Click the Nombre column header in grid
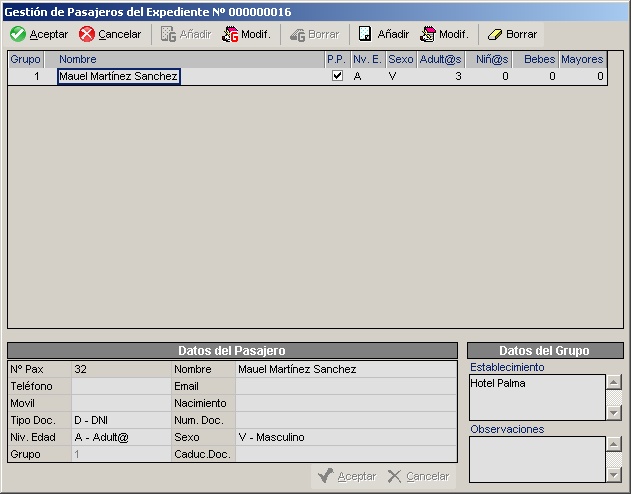Screen dimensions: 631x494 tap(191, 60)
